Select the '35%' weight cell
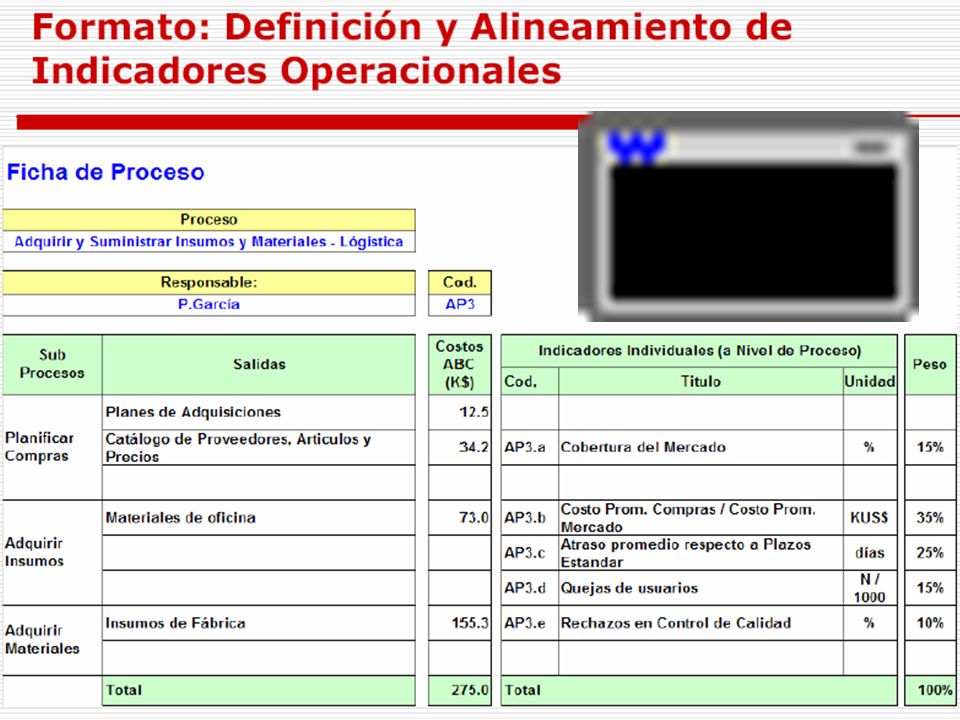This screenshot has width=960, height=720. tap(930, 518)
